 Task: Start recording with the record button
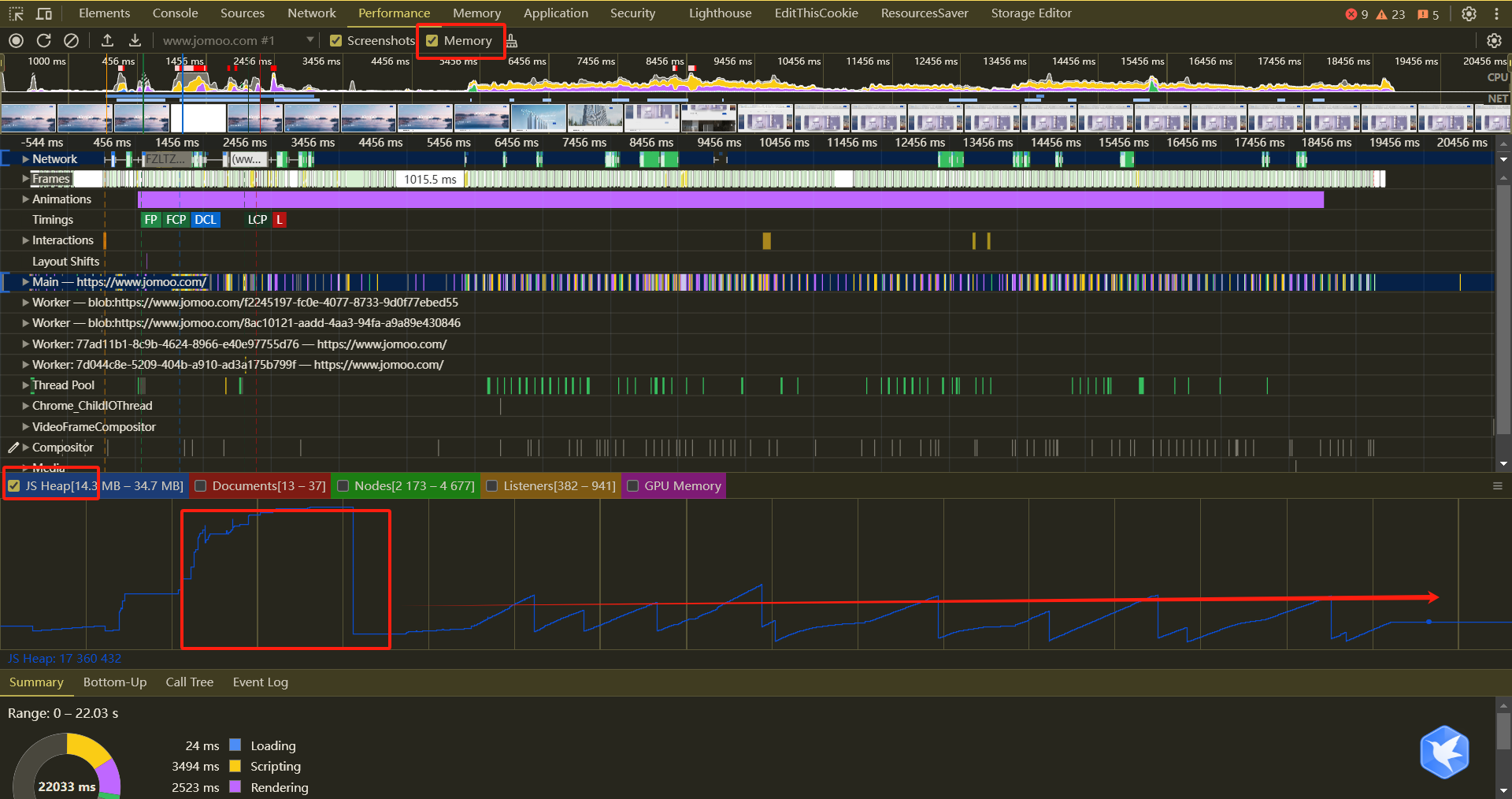point(16,40)
